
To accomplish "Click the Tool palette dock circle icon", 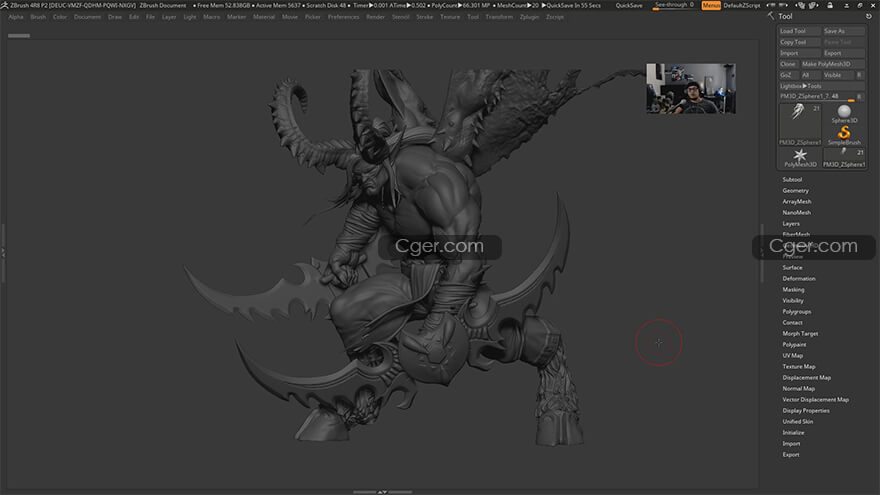I will pos(869,16).
